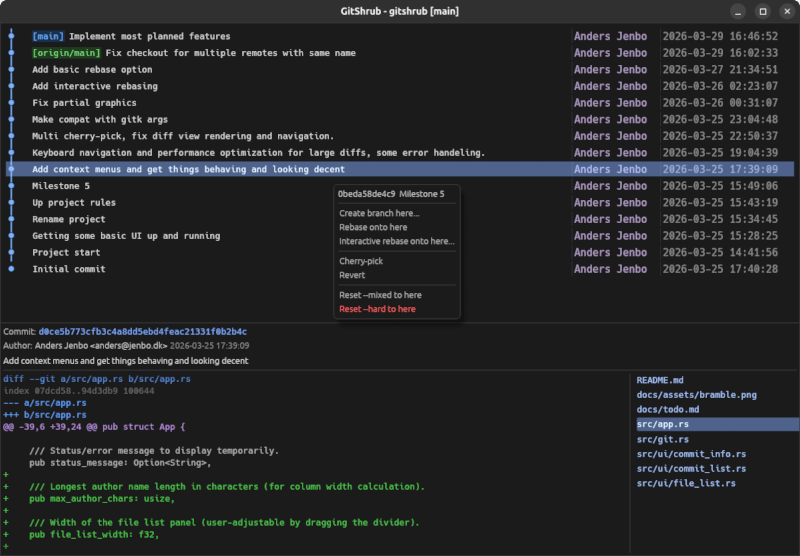Image resolution: width=800 pixels, height=556 pixels.
Task: Click diff header 'diff --git a/src/app.rs b/src/app.rs'
Action: pyautogui.click(x=97, y=379)
